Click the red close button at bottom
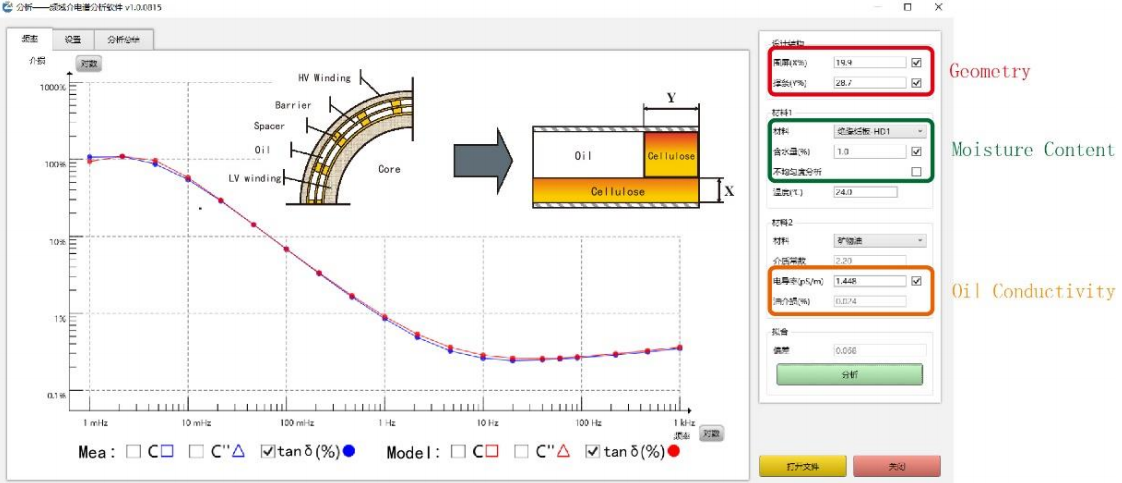This screenshot has width=1122, height=483. [897, 467]
